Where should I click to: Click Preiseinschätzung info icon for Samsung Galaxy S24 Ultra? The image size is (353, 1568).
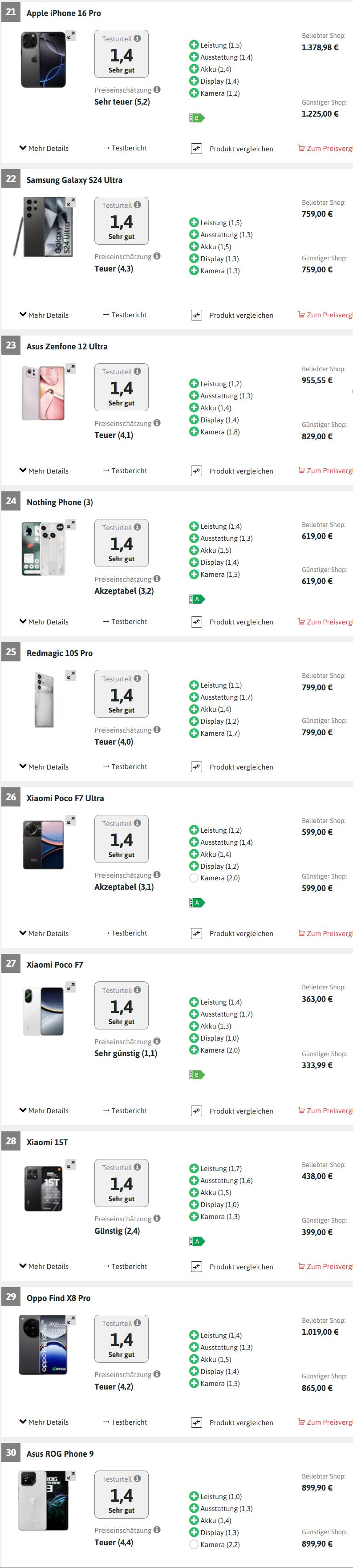[157, 256]
